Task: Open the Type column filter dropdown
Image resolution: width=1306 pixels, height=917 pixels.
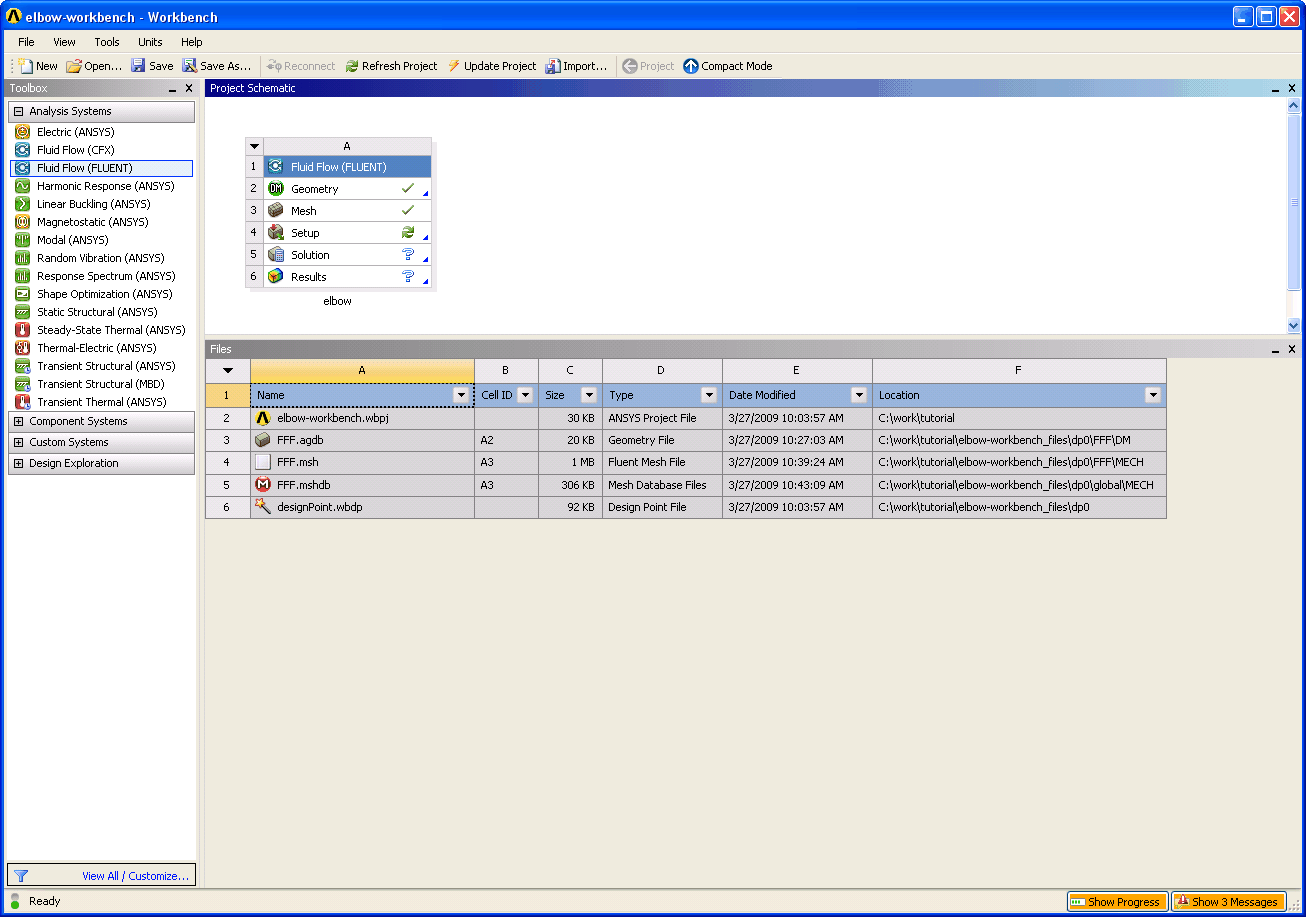Action: (709, 395)
